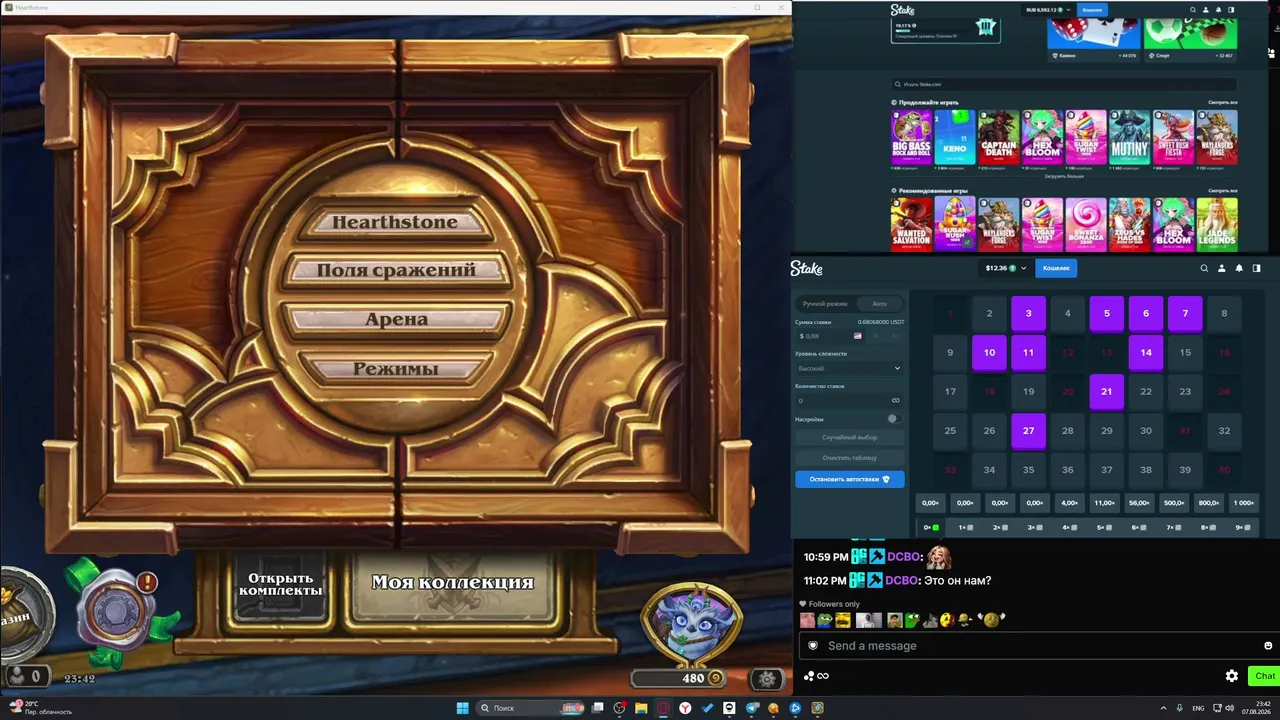The height and width of the screenshot is (720, 1280).
Task: Click the Очистить таблицу button
Action: coord(850,458)
